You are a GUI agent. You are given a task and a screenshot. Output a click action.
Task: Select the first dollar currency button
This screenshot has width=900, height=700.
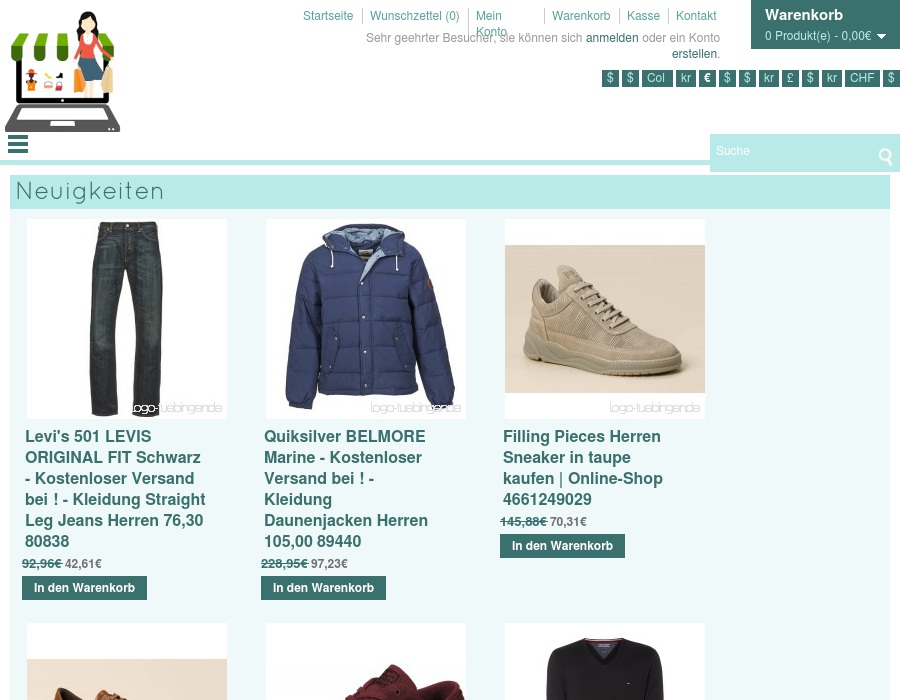(610, 78)
